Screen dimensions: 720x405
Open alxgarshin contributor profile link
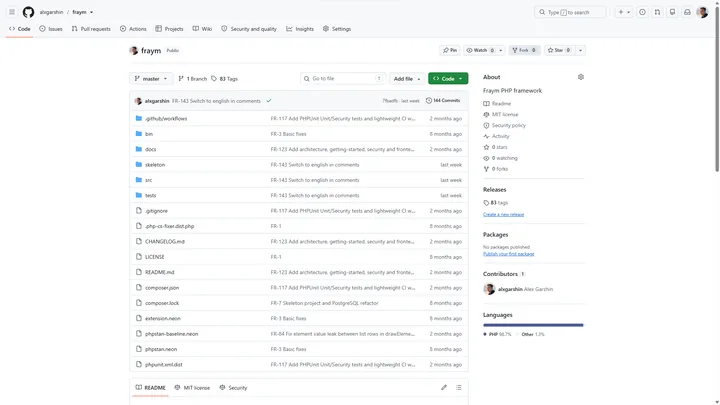coord(510,289)
